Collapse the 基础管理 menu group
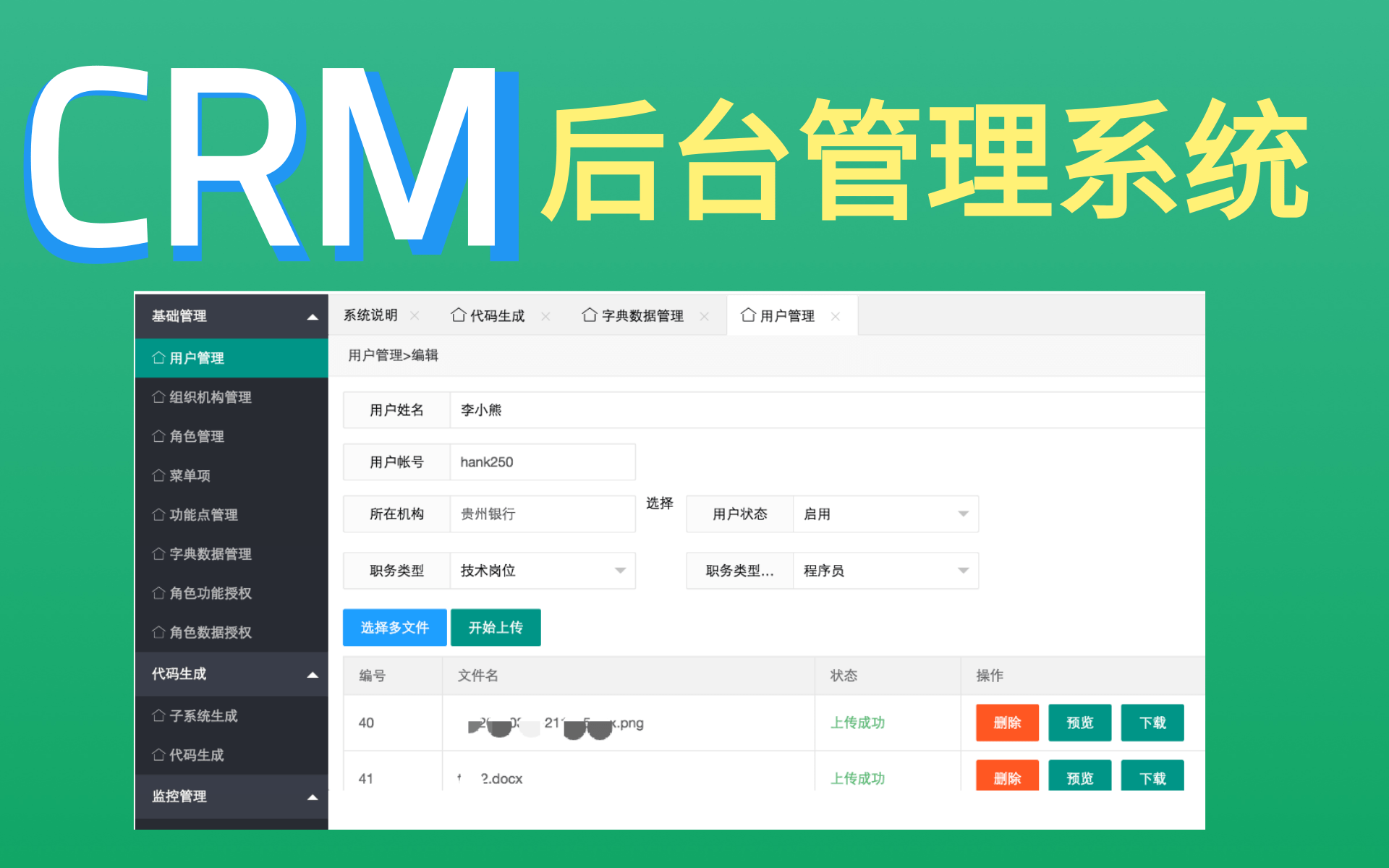Screen dimensions: 1389x868 [x=313, y=317]
